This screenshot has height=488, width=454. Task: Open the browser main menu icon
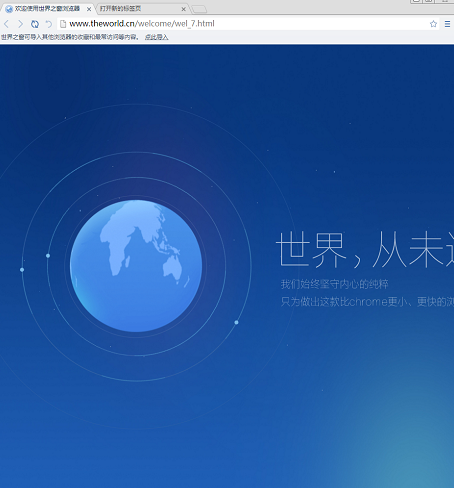click(x=447, y=24)
